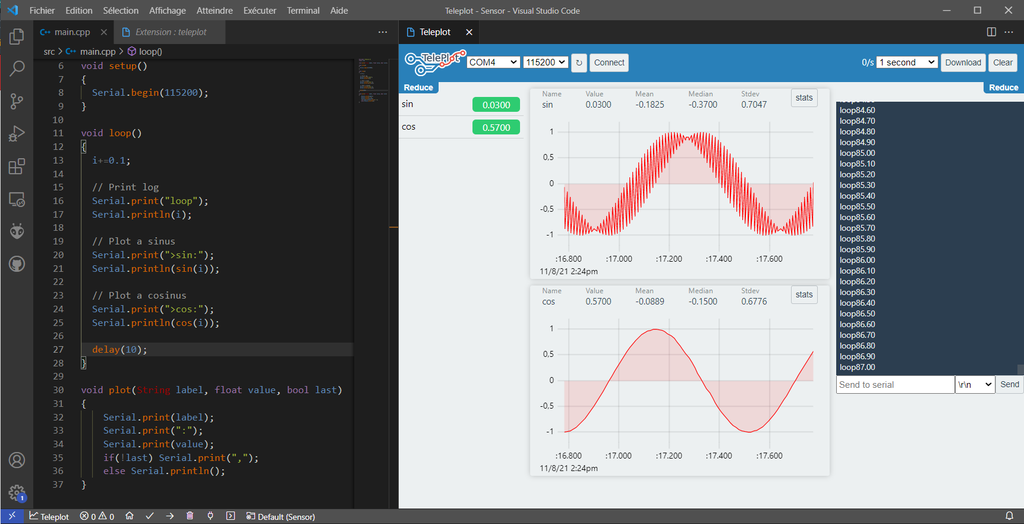
Task: Switch to main.cpp tab
Action: 72,31
